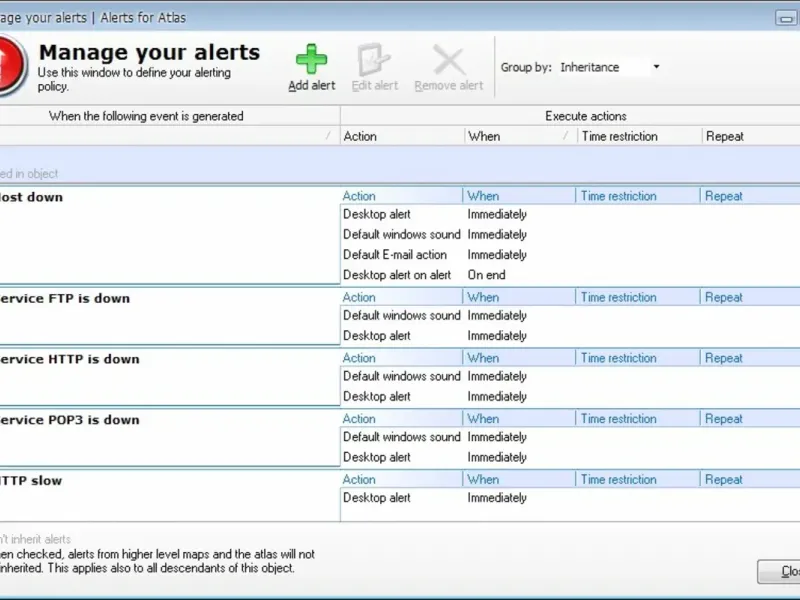Click the top Time restriction column header

pyautogui.click(x=640, y=136)
